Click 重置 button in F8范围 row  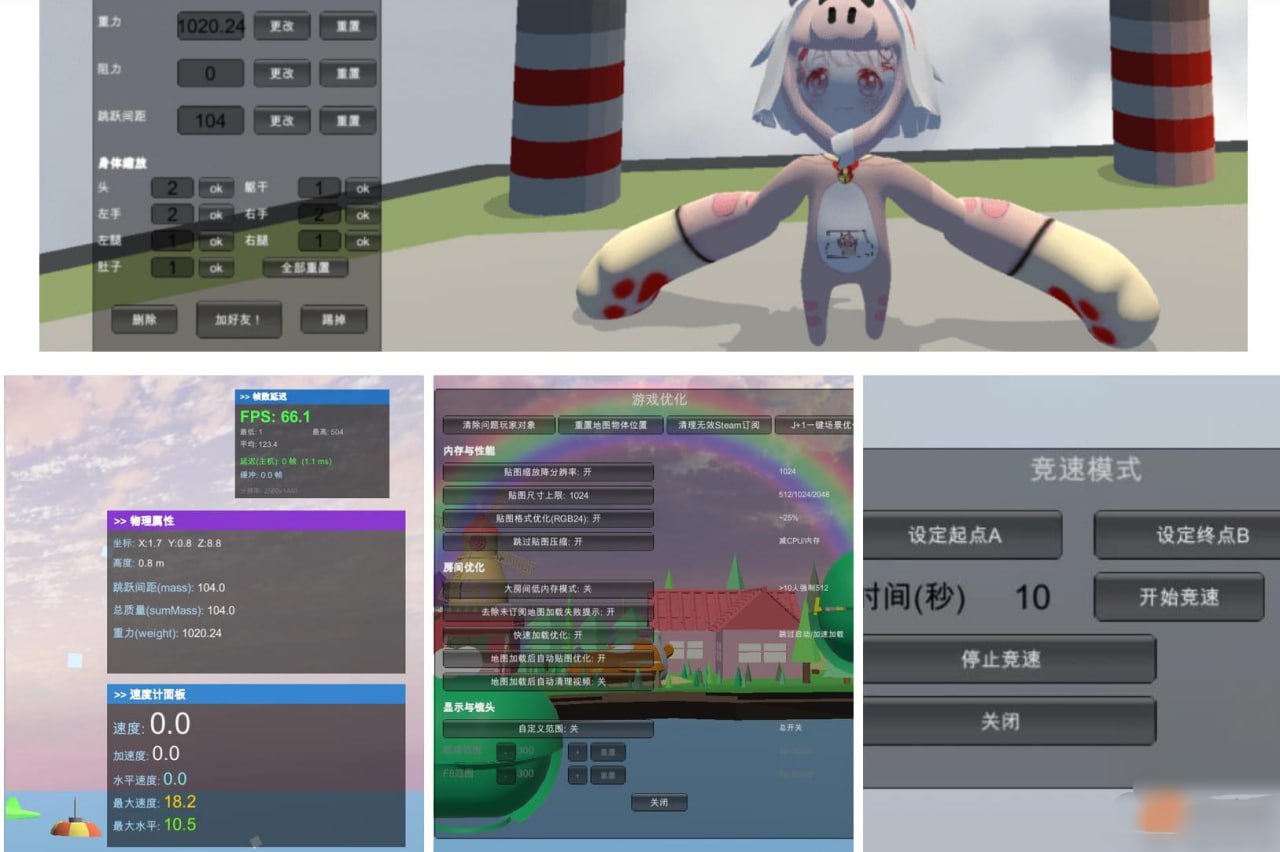[607, 775]
